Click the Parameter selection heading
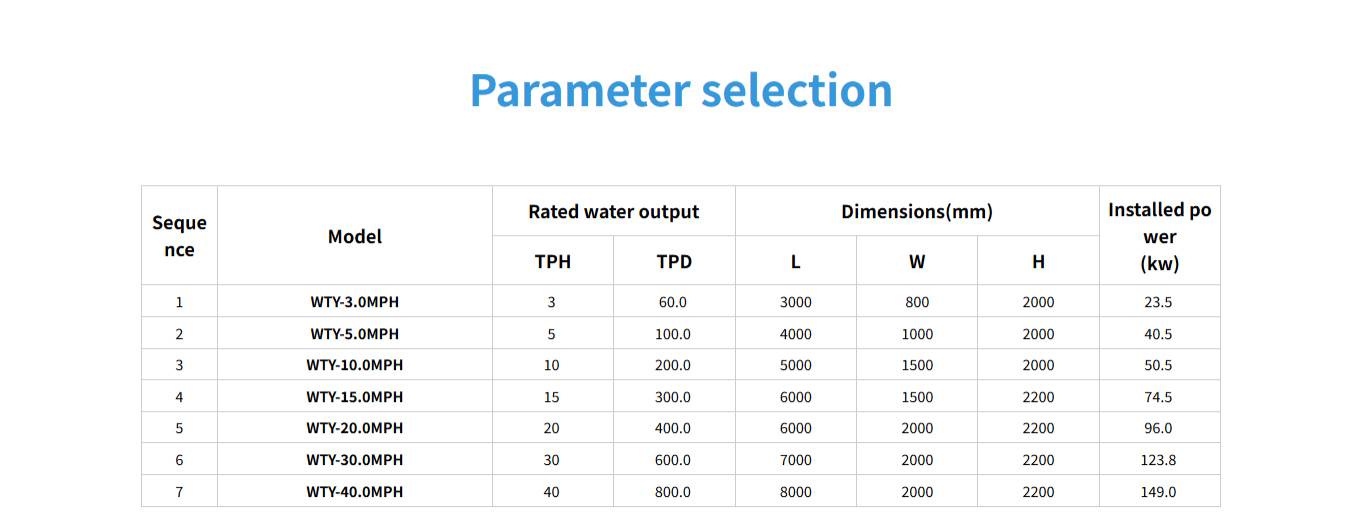 tap(681, 90)
